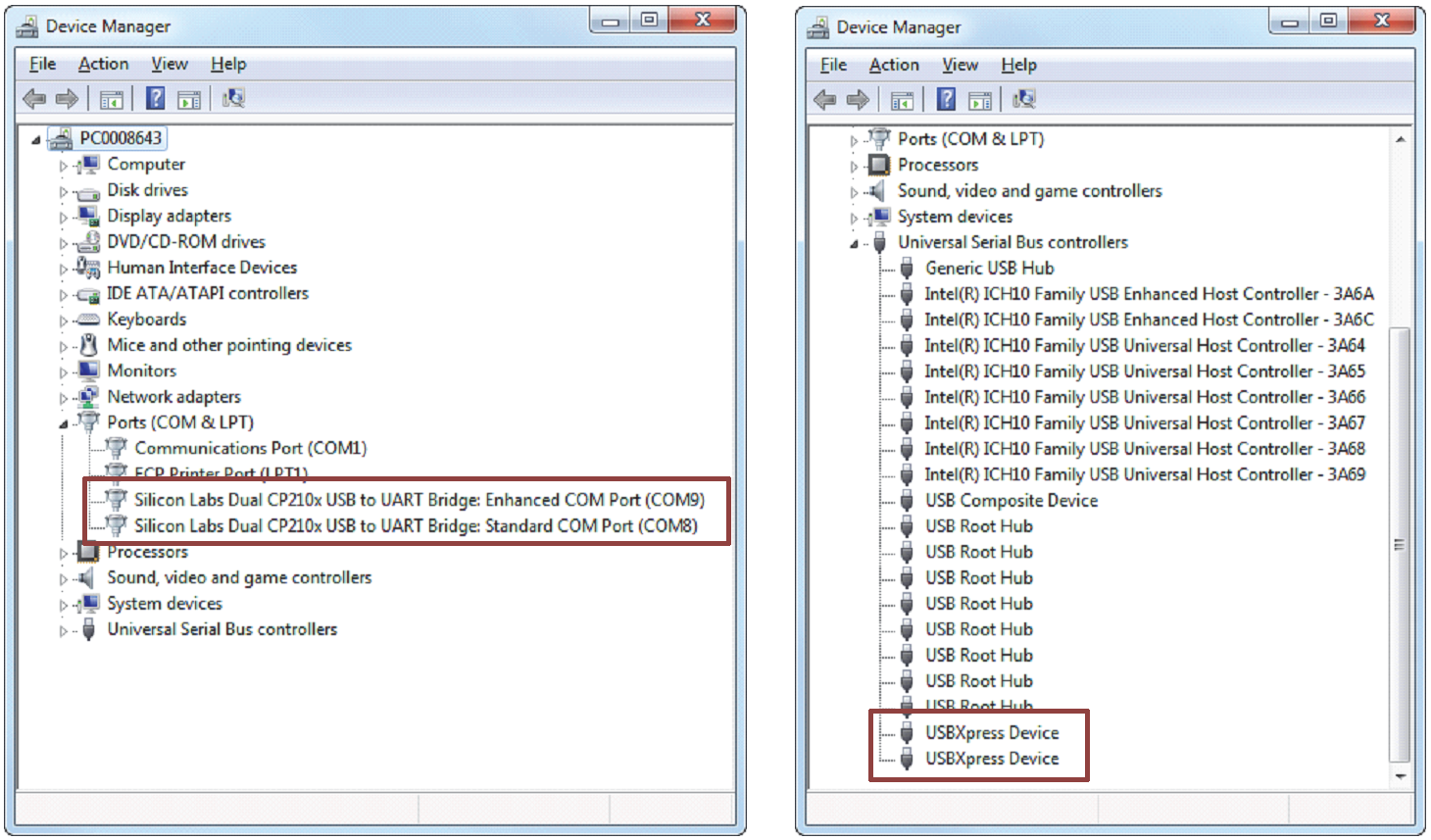Select the USB Composite Device entry

(x=1011, y=501)
